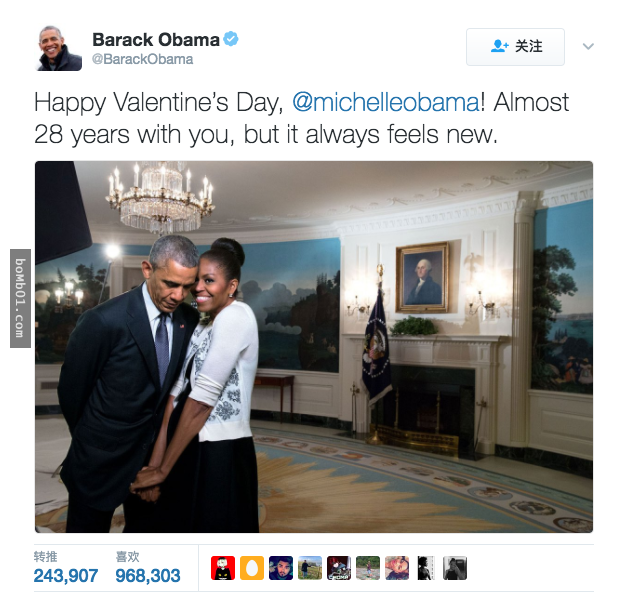Open the Barack Obama display name link

click(x=156, y=39)
